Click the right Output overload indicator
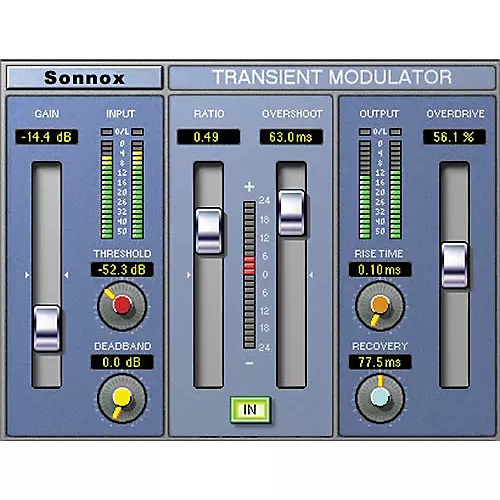 coord(396,132)
